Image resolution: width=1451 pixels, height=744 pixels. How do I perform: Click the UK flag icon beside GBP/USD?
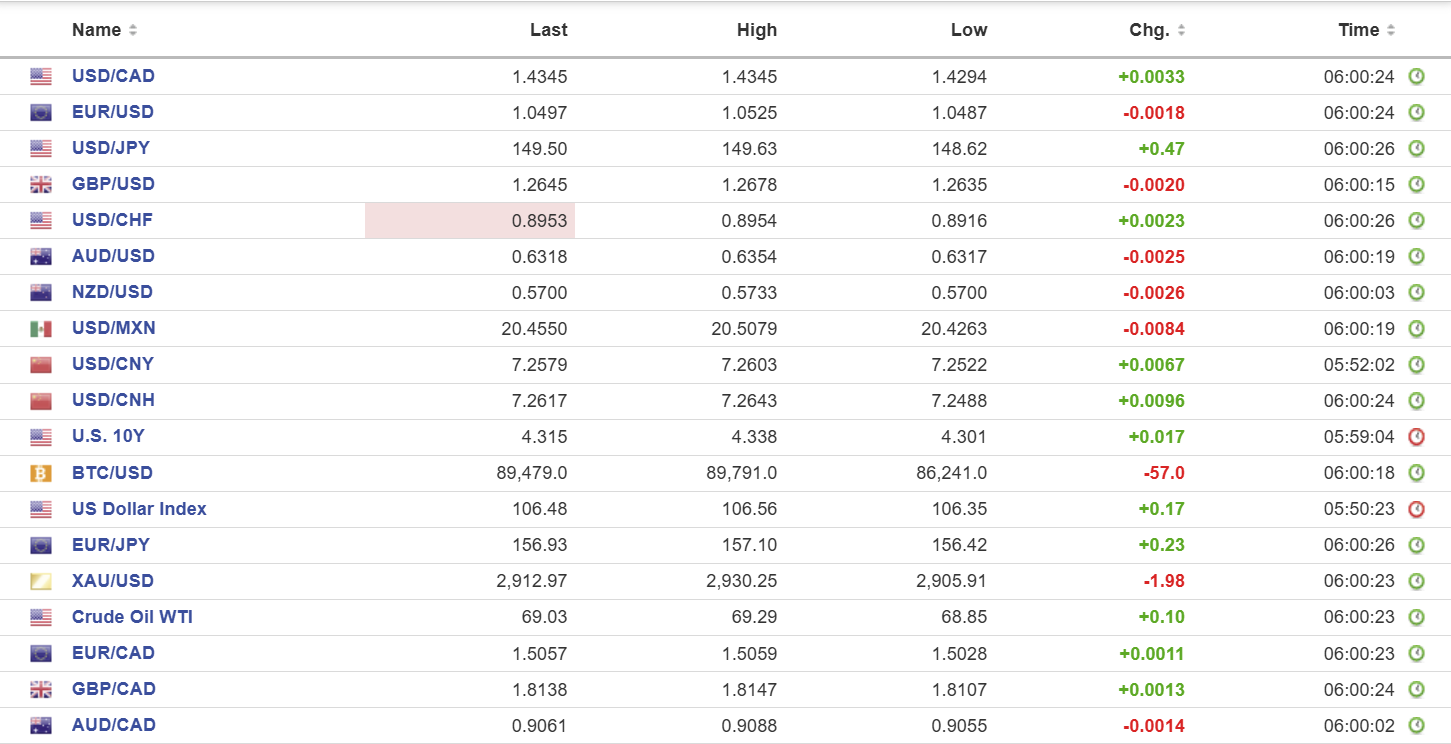(41, 185)
